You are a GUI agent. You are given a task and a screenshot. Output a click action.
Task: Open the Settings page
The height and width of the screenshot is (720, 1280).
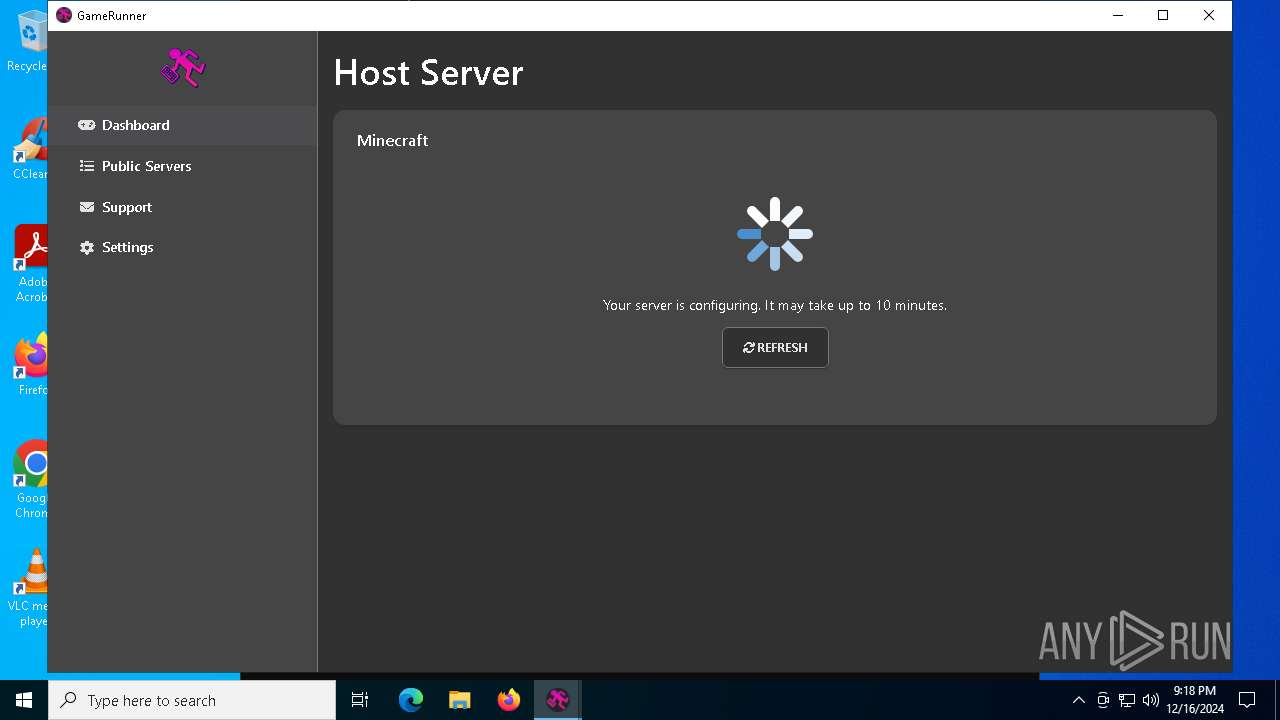(182, 247)
